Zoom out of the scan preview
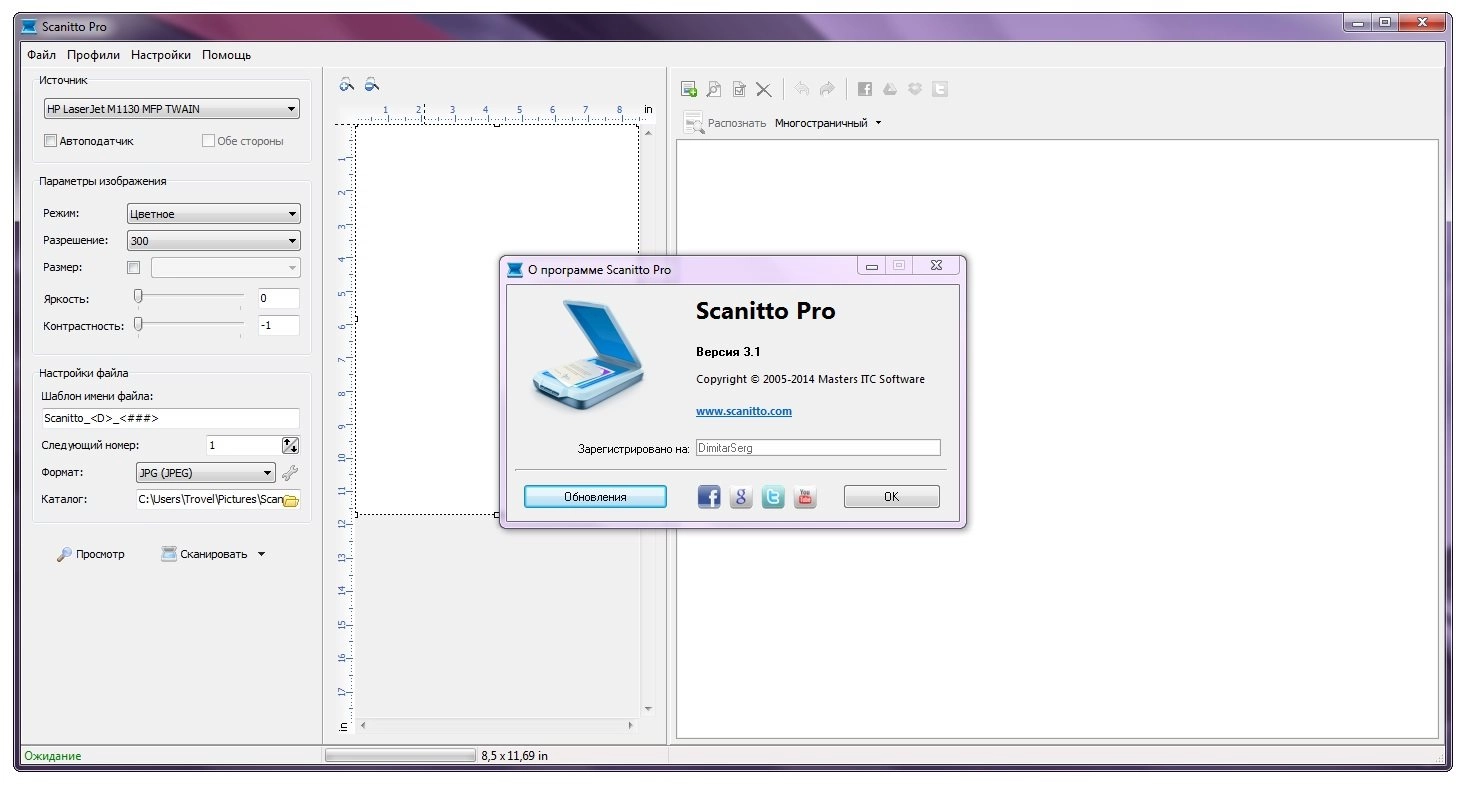 tap(371, 85)
